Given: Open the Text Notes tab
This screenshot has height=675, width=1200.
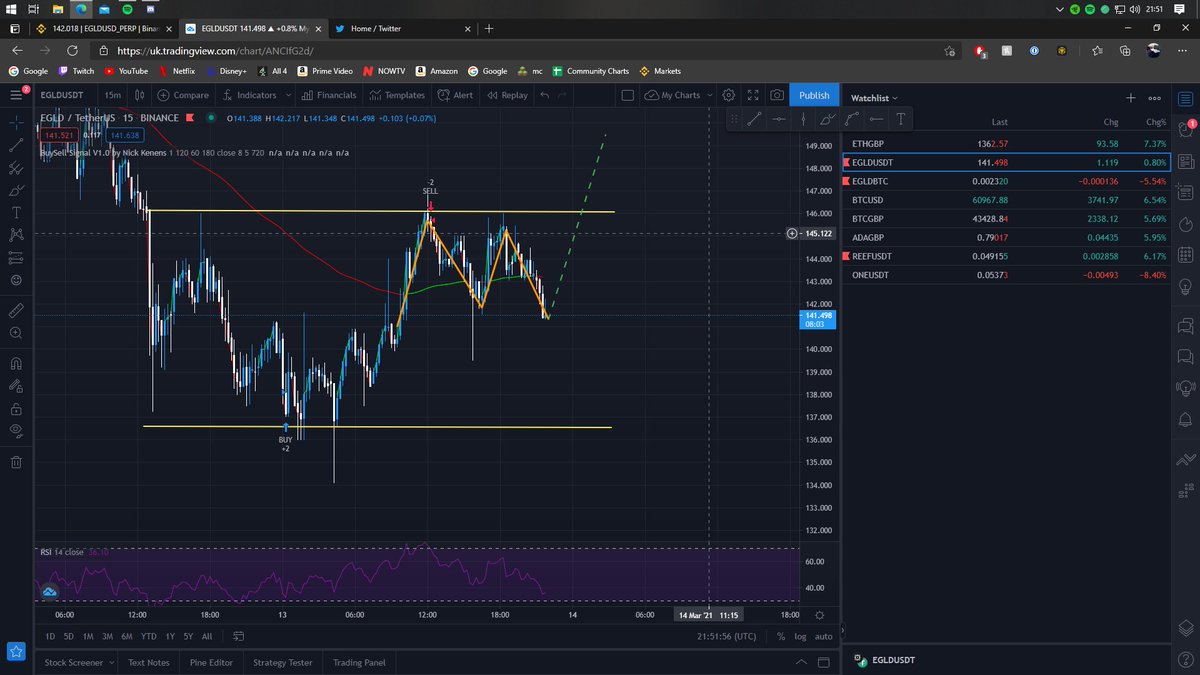Looking at the screenshot, I should pyautogui.click(x=149, y=662).
